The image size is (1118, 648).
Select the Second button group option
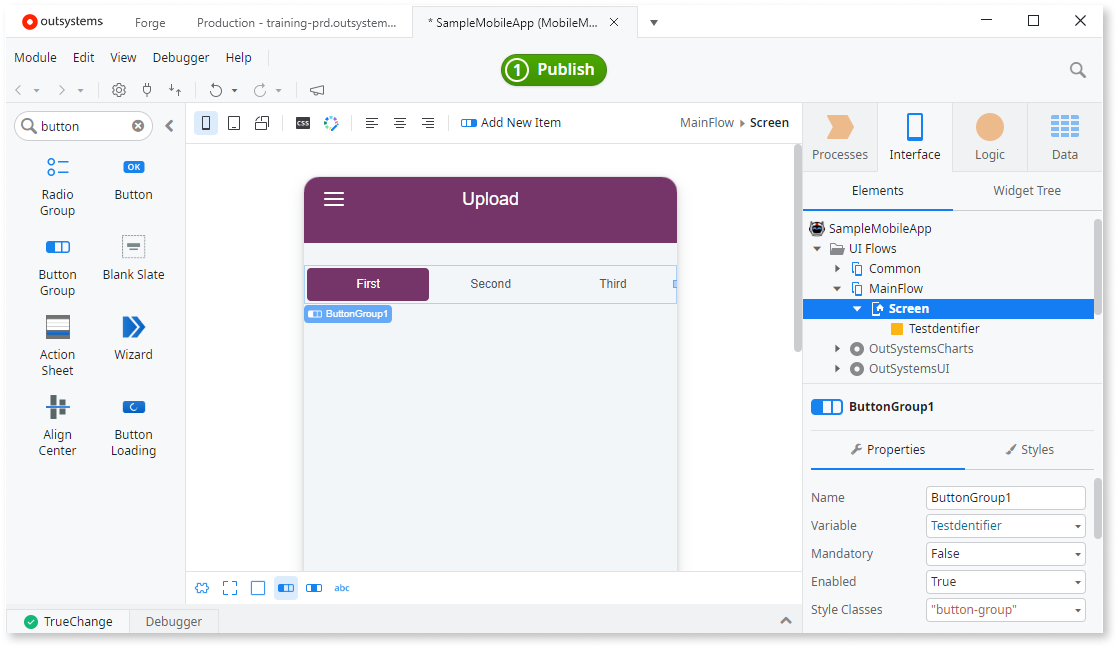tap(490, 284)
